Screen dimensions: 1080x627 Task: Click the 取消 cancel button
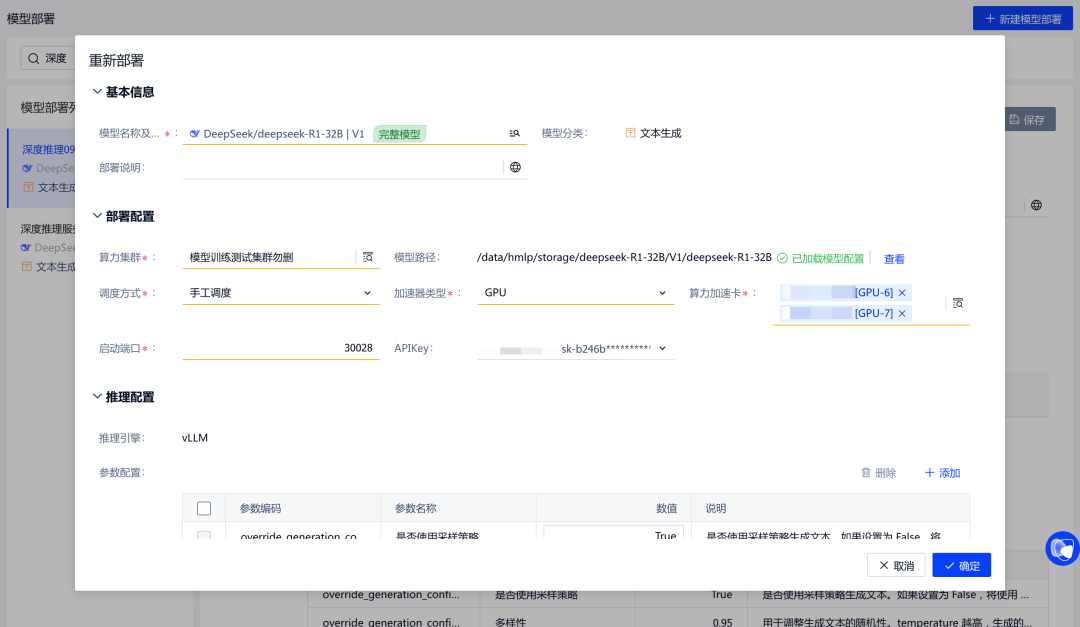point(896,565)
